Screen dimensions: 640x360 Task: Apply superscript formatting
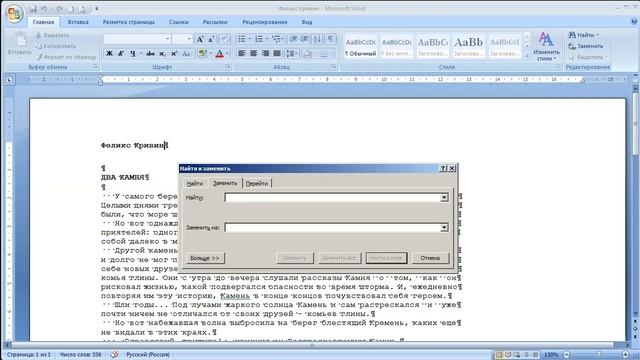pos(174,53)
